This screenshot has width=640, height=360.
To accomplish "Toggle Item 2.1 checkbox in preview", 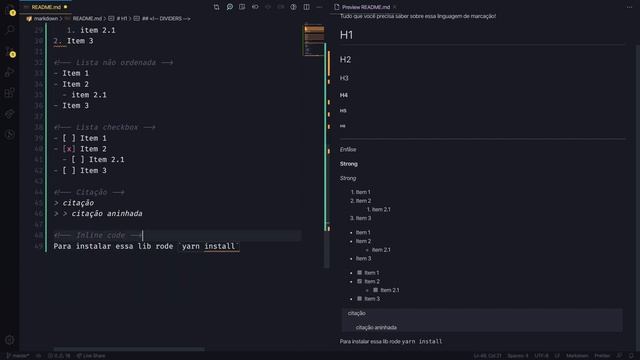I will (376, 290).
